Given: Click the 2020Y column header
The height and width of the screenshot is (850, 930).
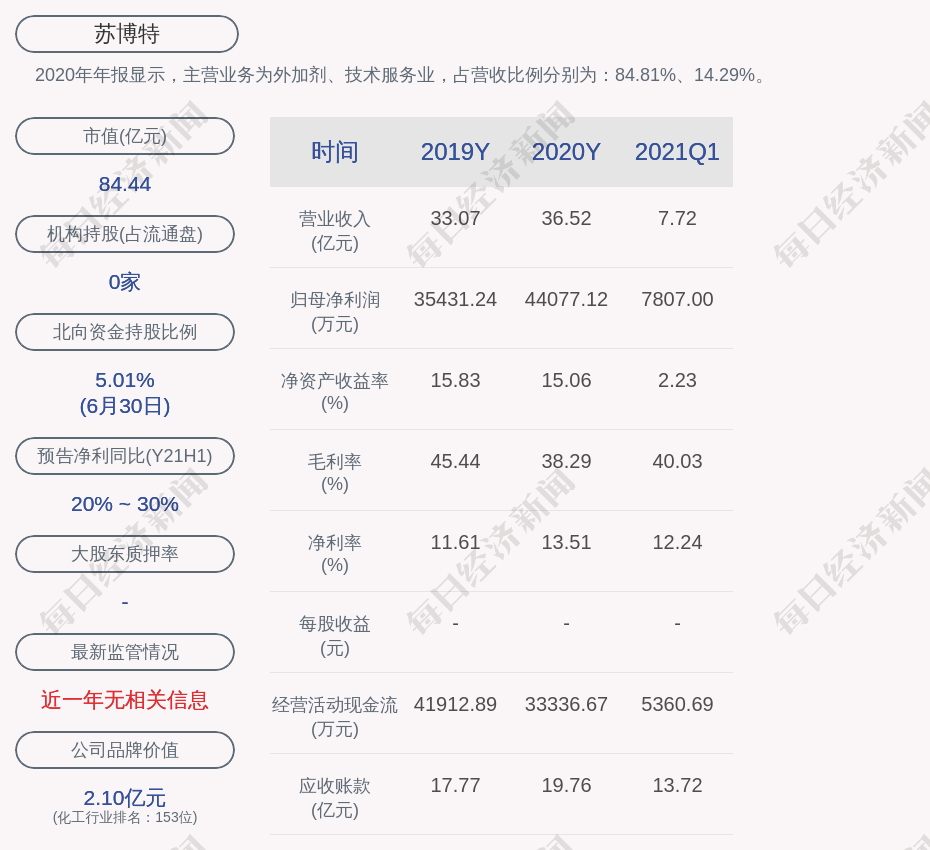Looking at the screenshot, I should point(566,152).
